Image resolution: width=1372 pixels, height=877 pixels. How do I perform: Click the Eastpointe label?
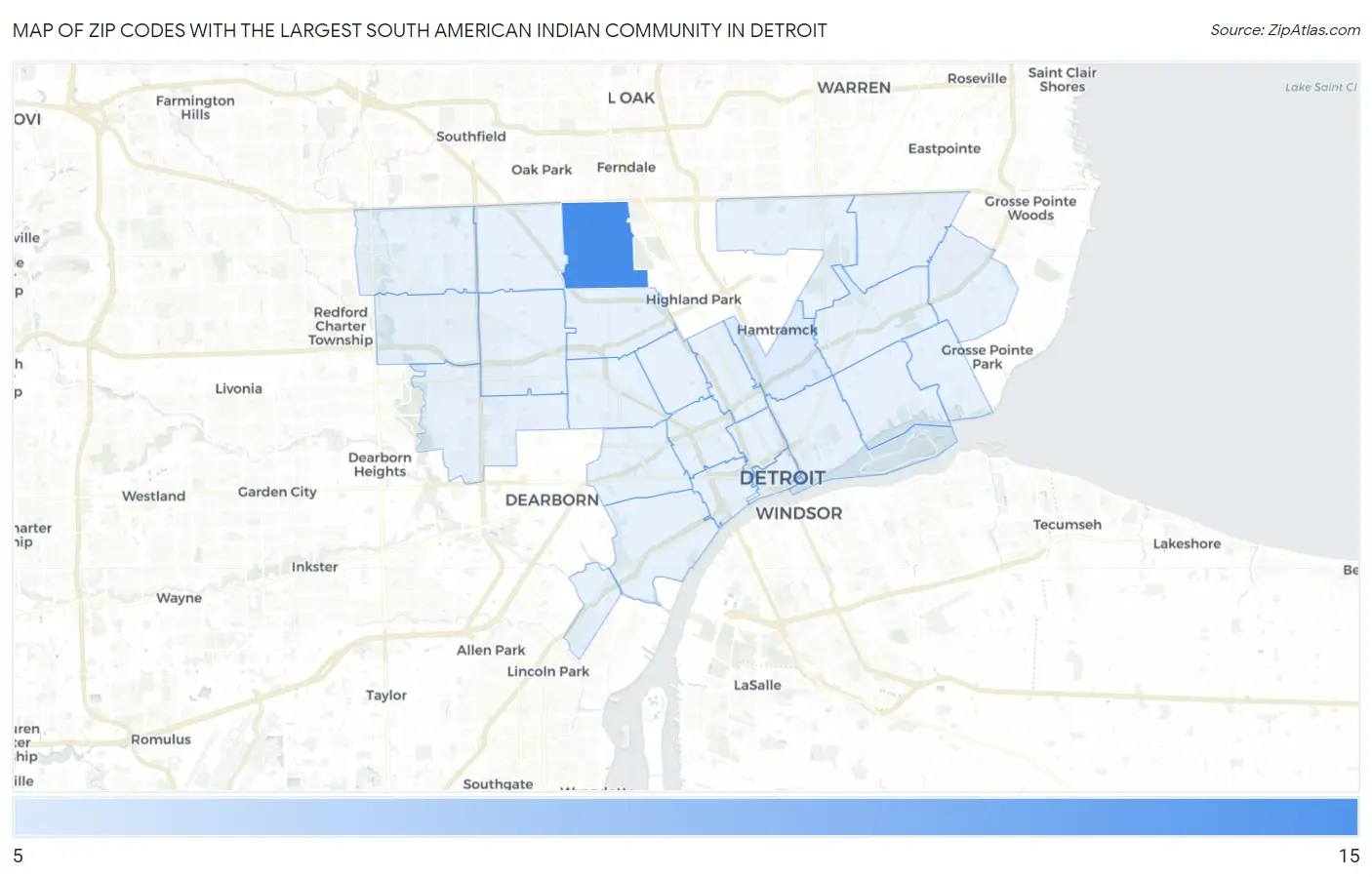[x=944, y=148]
